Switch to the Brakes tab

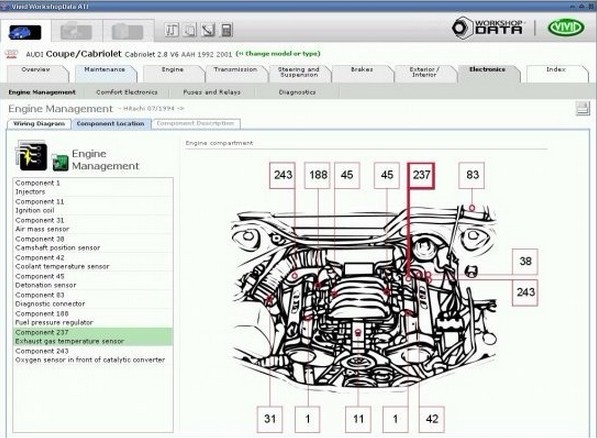[361, 69]
